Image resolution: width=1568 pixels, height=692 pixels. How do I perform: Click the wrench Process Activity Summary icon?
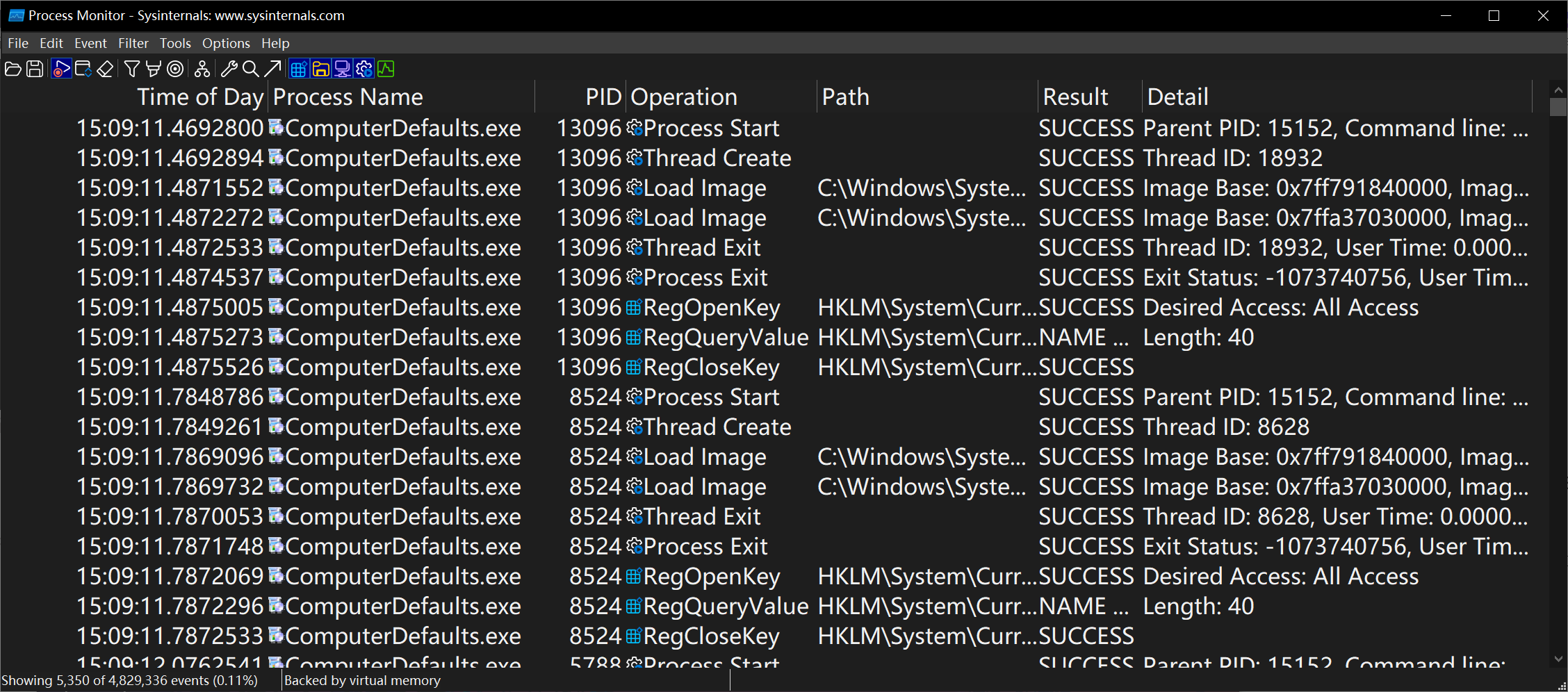[229, 69]
